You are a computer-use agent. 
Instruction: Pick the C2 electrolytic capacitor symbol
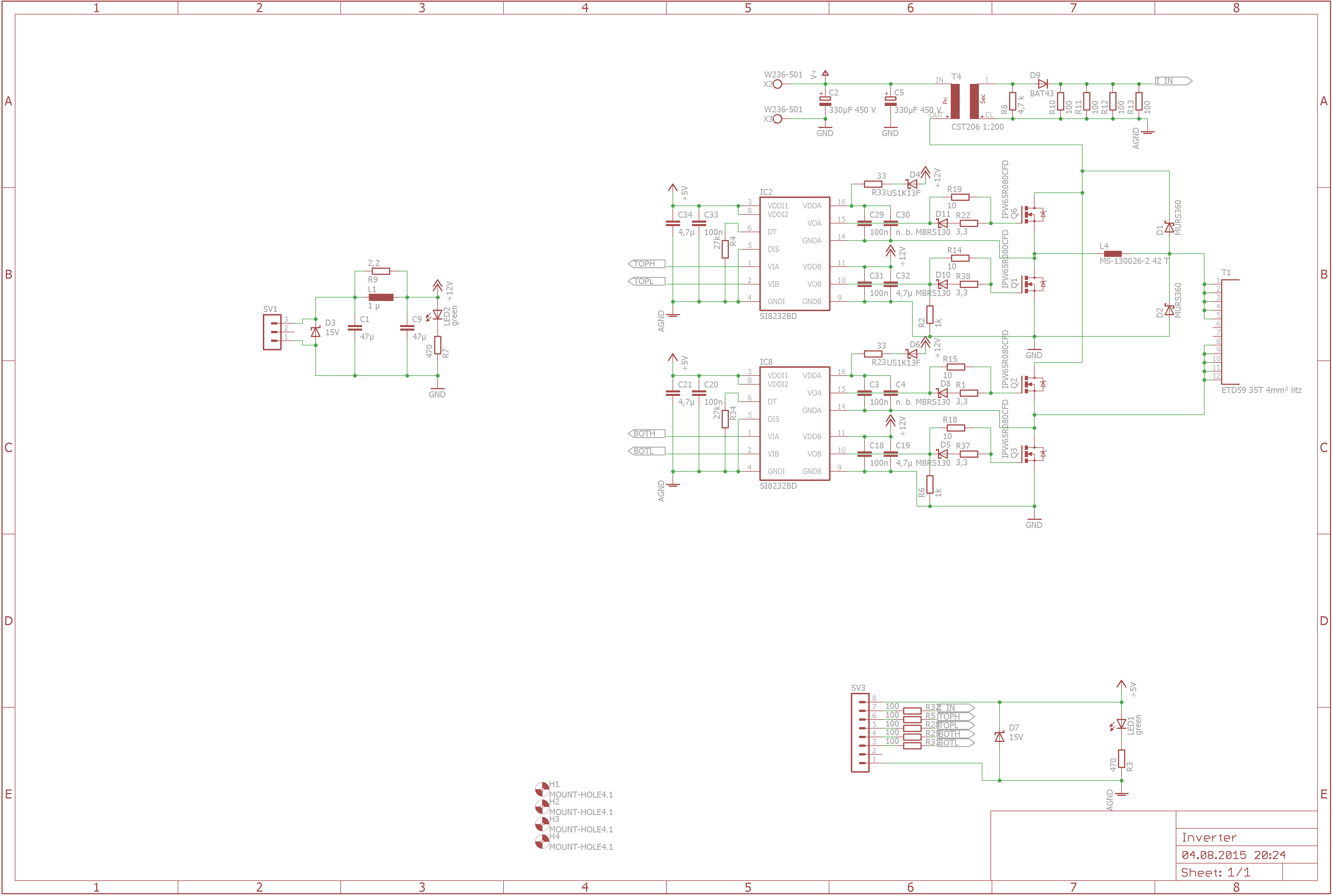tap(825, 100)
